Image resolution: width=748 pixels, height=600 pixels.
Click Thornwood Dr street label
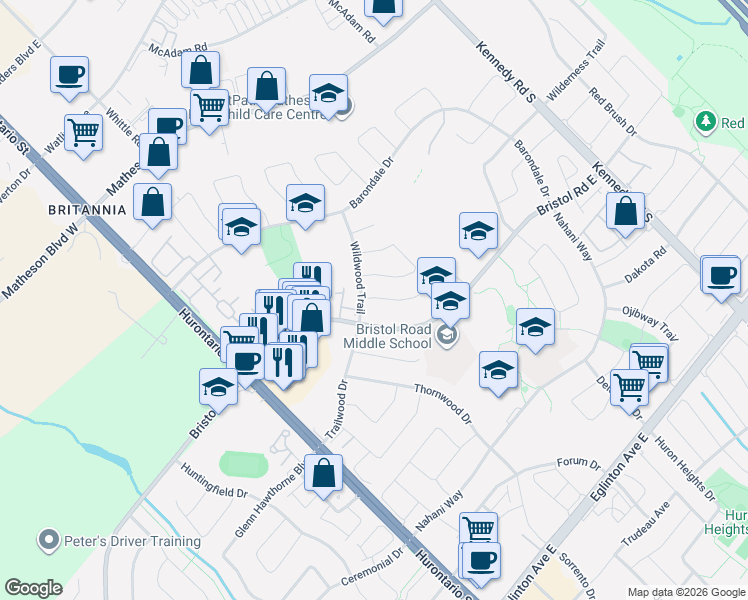point(443,404)
